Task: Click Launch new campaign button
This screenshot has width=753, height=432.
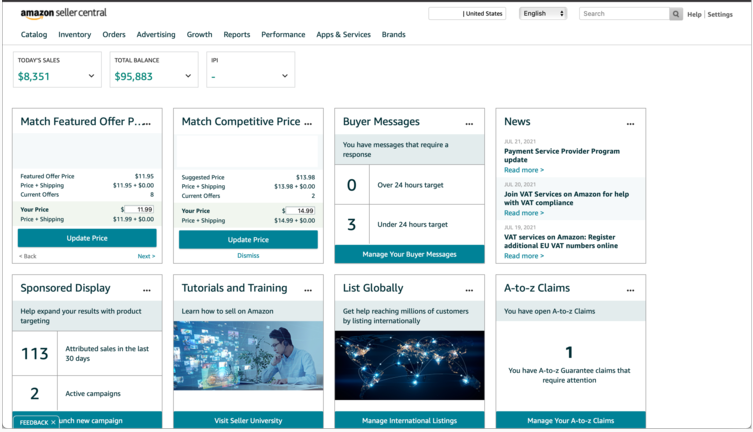Action: click(87, 420)
